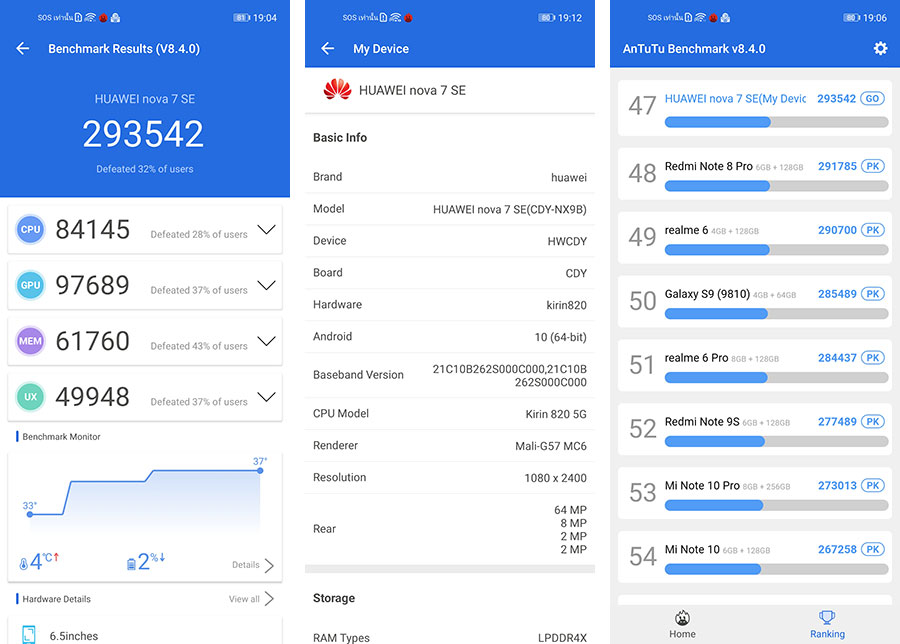Expand the GPU score 97689 details

click(x=266, y=286)
